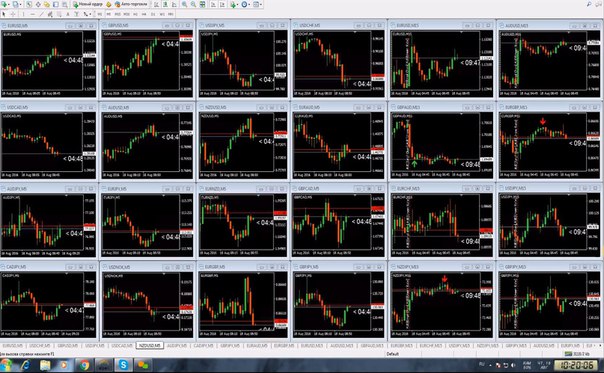Image resolution: width=604 pixels, height=373 pixels.
Task: Toggle chart shift from right edge
Action: pos(222,5)
